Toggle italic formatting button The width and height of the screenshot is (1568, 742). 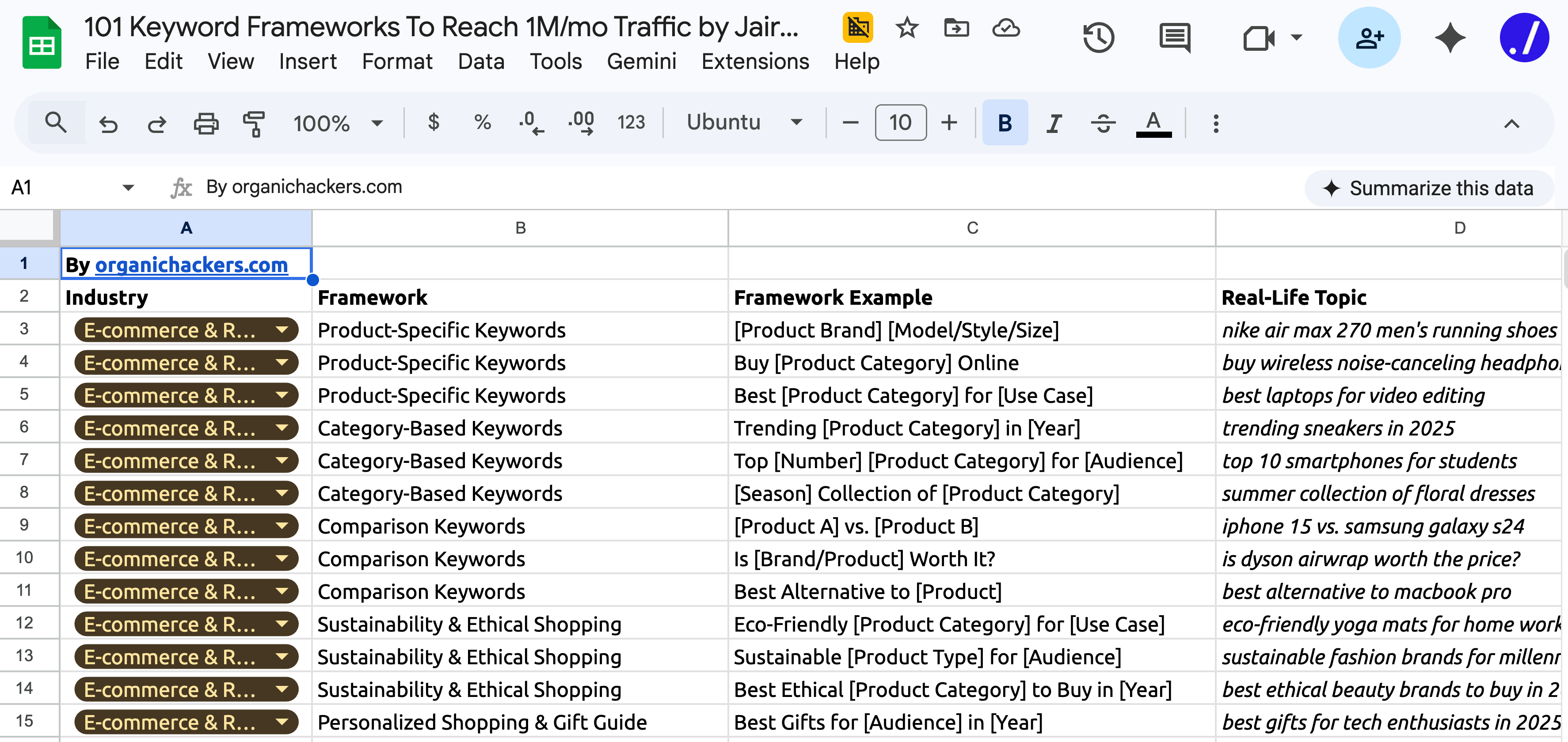(1054, 123)
